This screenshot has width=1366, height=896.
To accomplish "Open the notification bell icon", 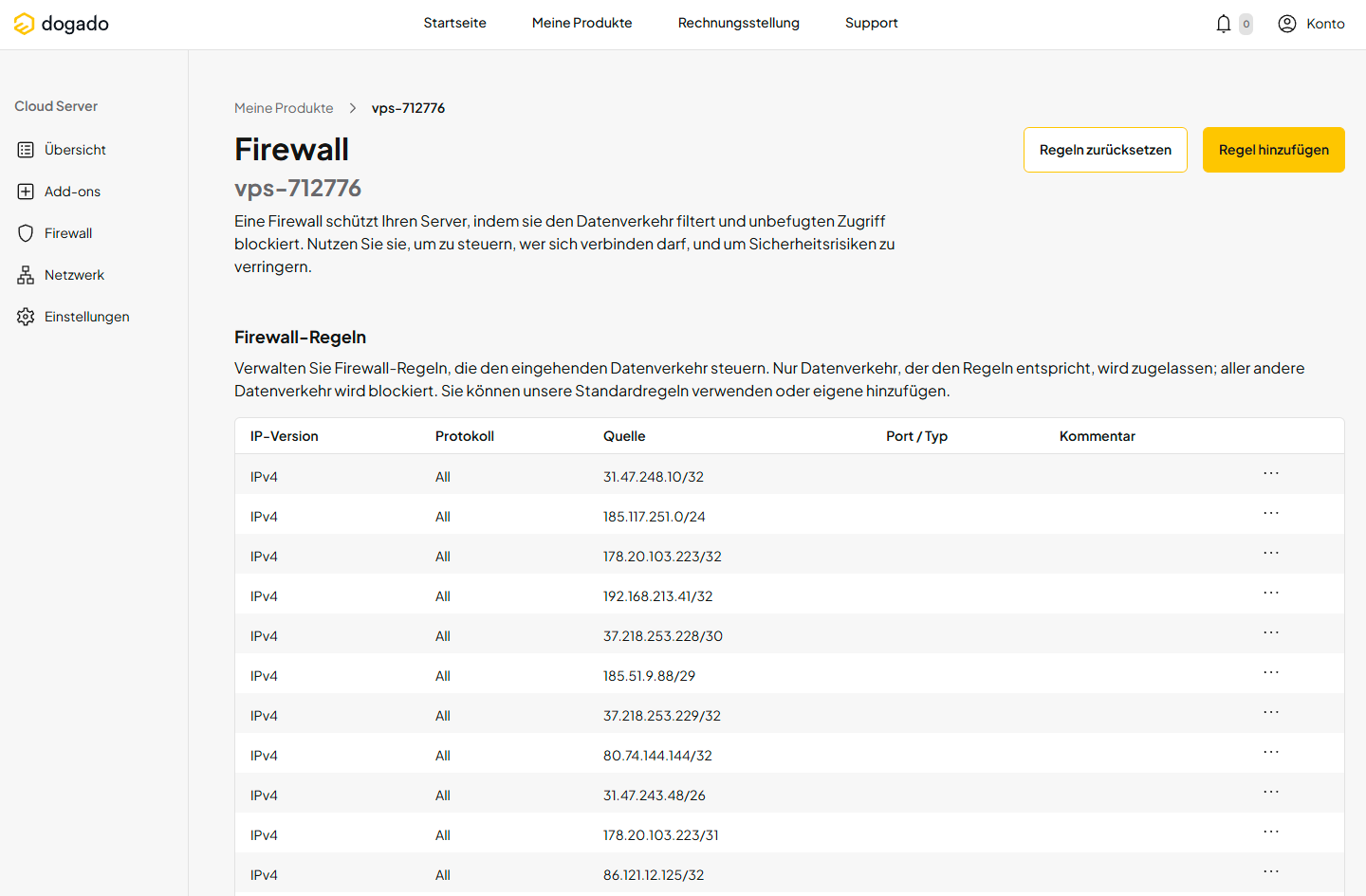I will [1223, 23].
